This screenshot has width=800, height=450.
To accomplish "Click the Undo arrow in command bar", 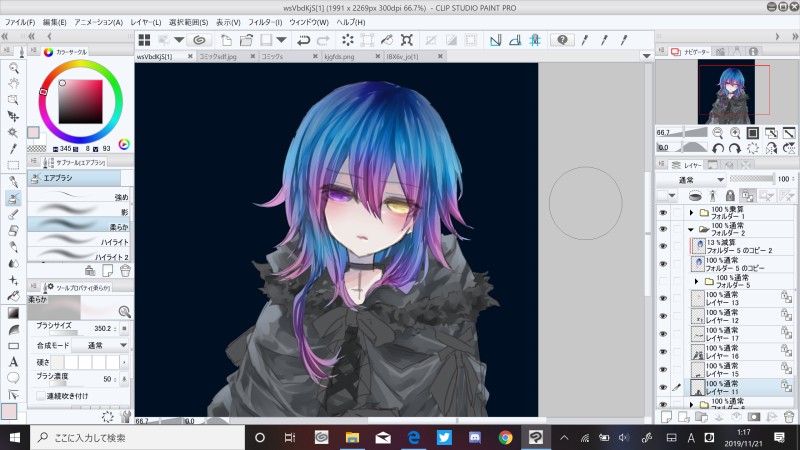I will [x=304, y=40].
